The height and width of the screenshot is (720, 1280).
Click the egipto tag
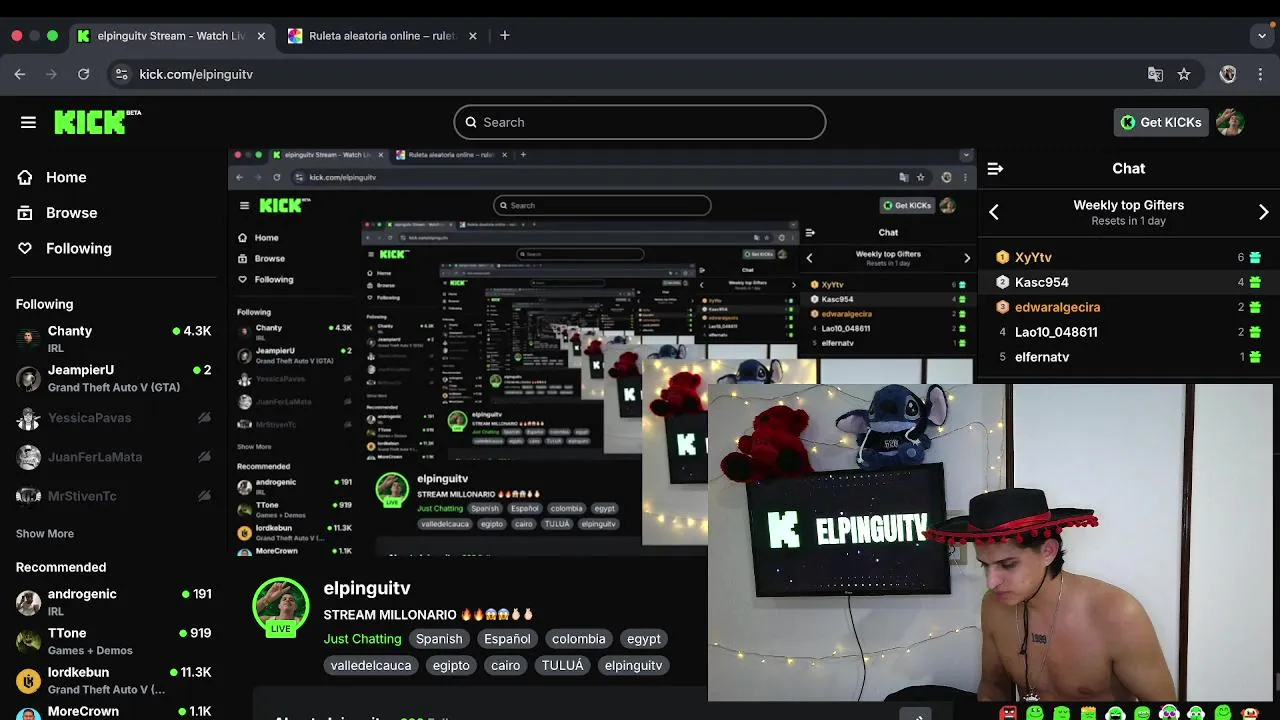(451, 665)
